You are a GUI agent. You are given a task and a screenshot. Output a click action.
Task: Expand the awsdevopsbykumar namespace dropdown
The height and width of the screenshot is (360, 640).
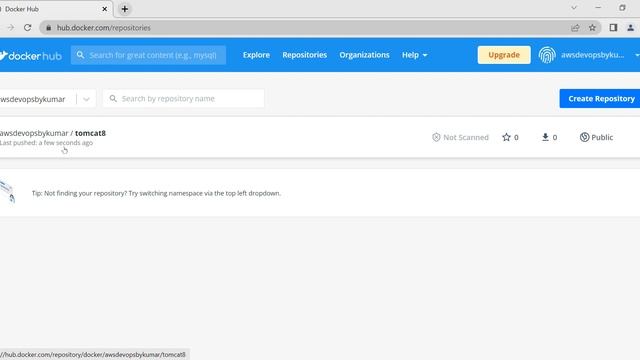coord(86,99)
